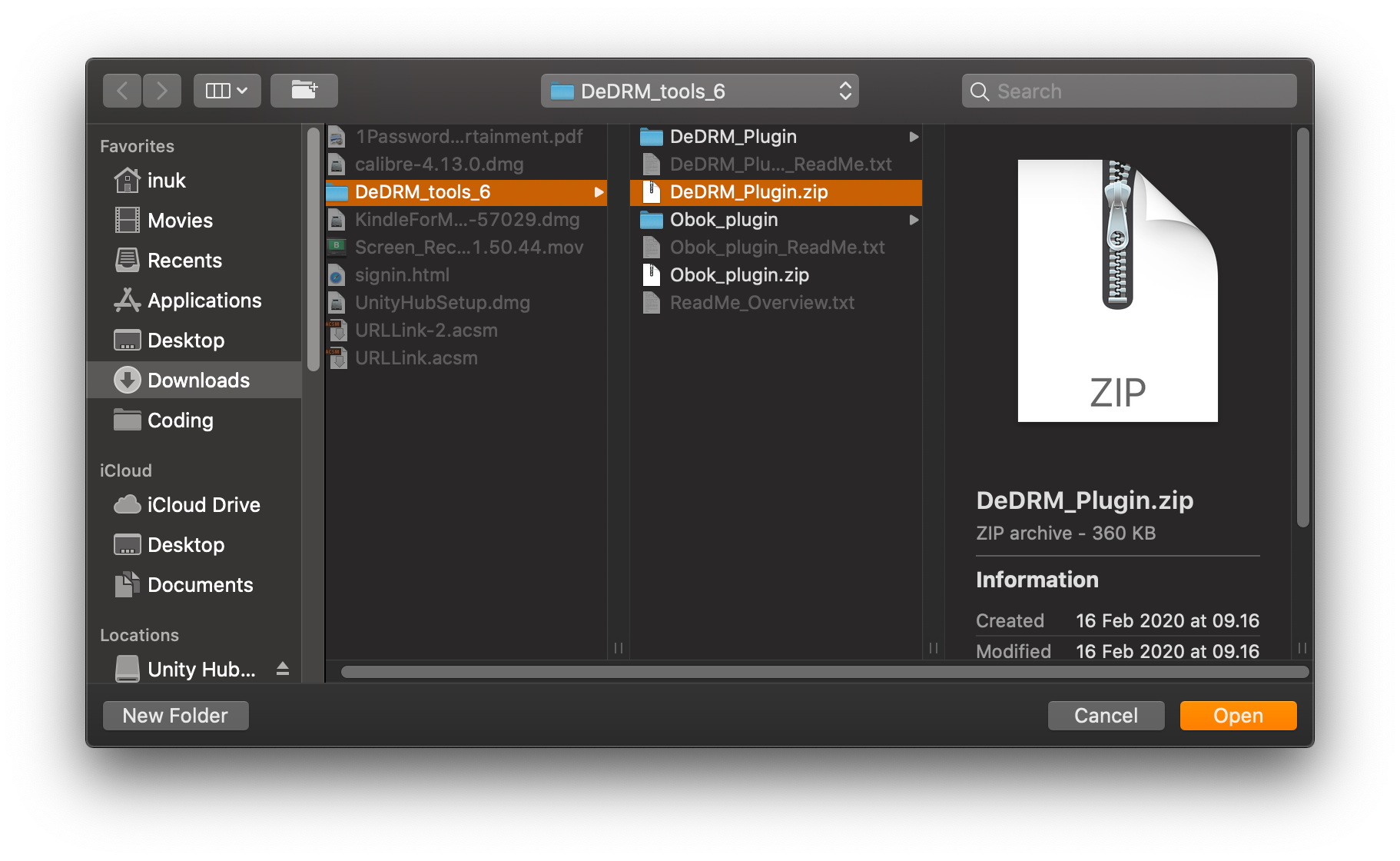
Task: Click the Open button
Action: (1238, 716)
